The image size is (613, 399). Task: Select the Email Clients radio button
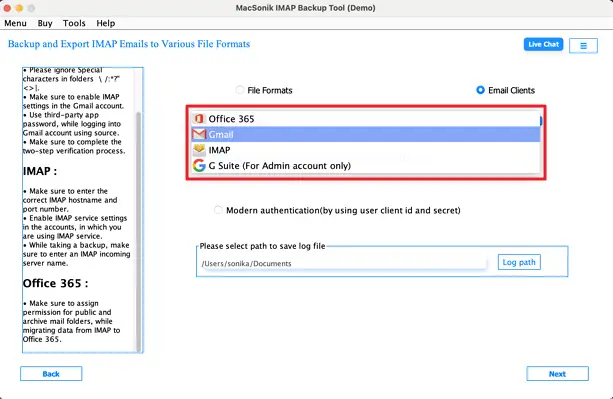480,90
